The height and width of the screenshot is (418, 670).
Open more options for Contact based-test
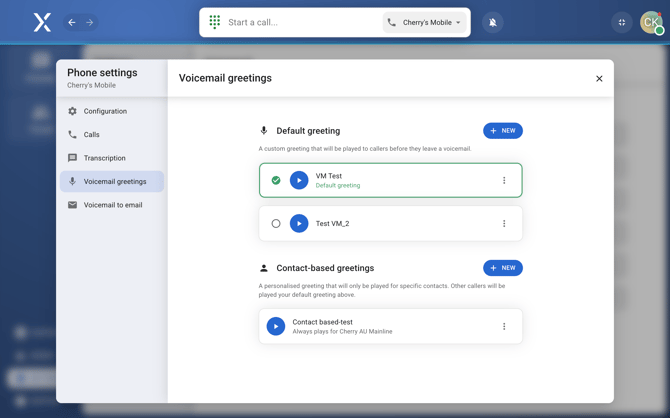coord(504,327)
